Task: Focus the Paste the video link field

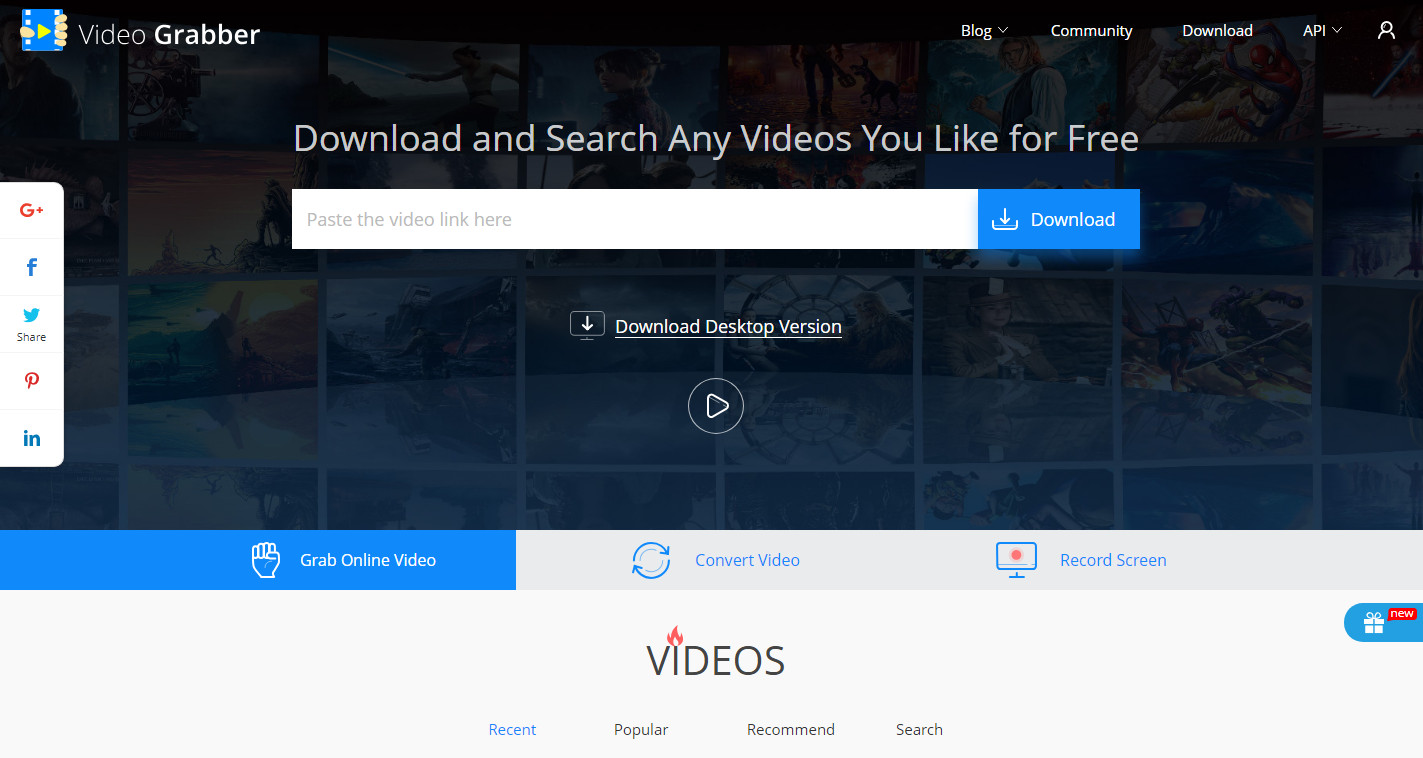Action: [635, 219]
